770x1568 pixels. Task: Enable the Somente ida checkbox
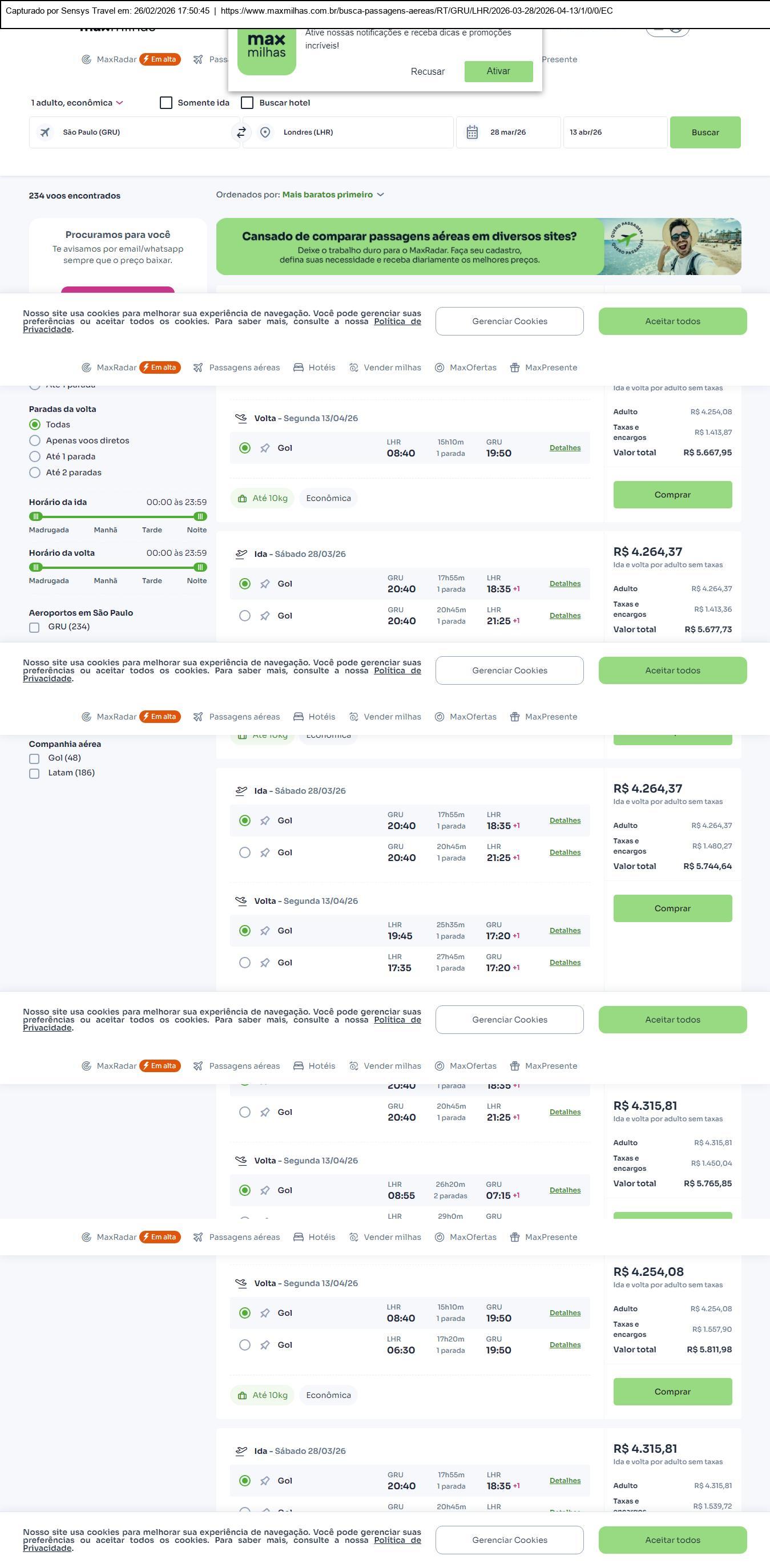tap(166, 103)
